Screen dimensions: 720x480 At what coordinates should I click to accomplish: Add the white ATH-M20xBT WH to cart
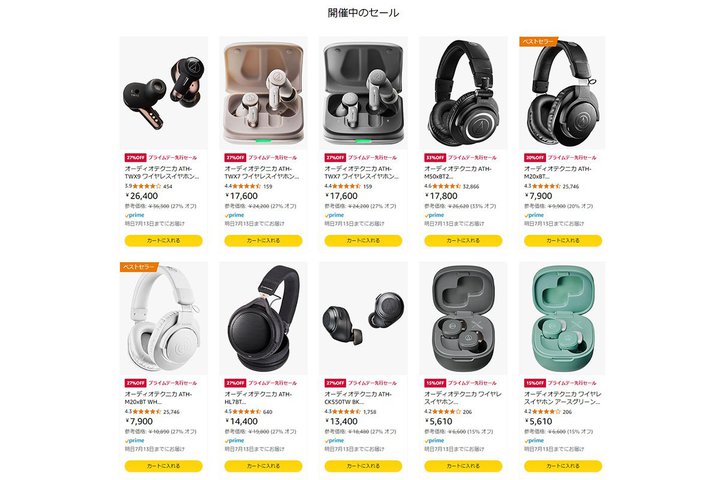tap(163, 466)
